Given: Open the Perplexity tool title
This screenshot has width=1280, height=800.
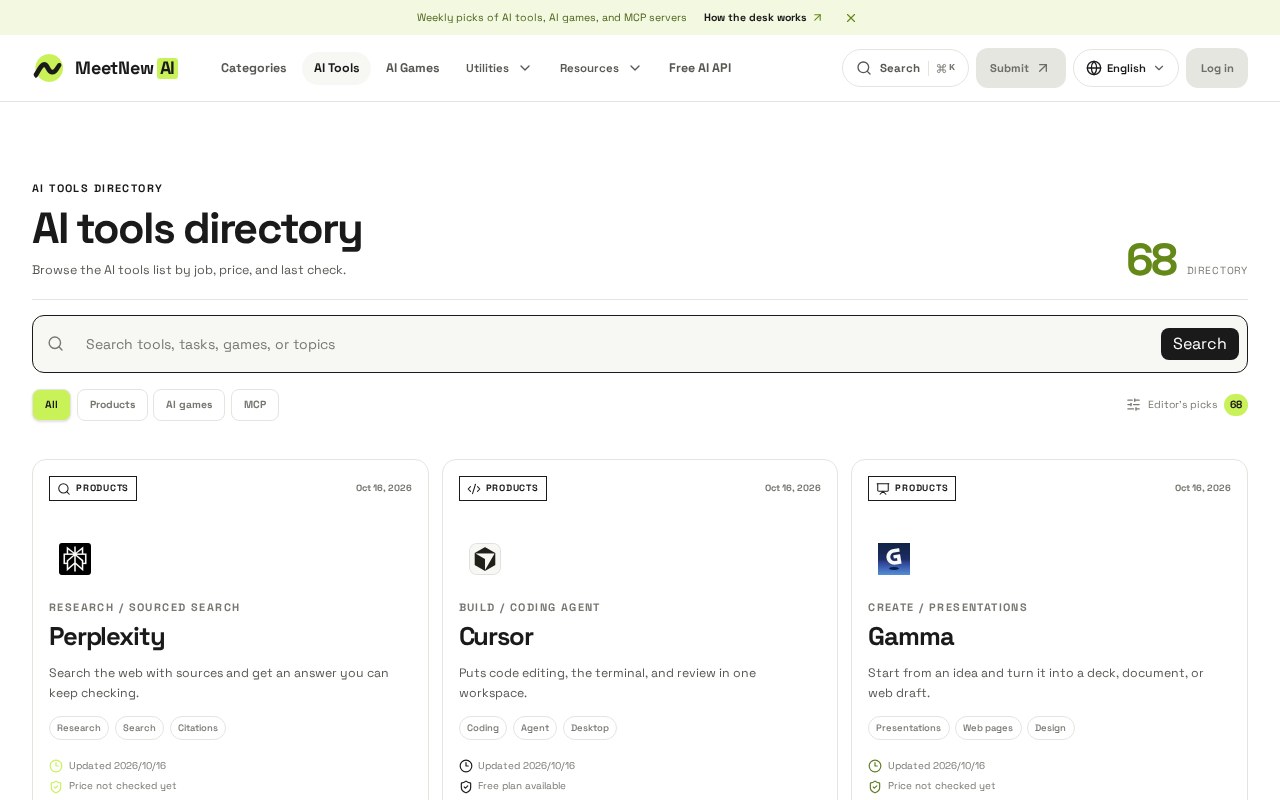Looking at the screenshot, I should point(107,637).
